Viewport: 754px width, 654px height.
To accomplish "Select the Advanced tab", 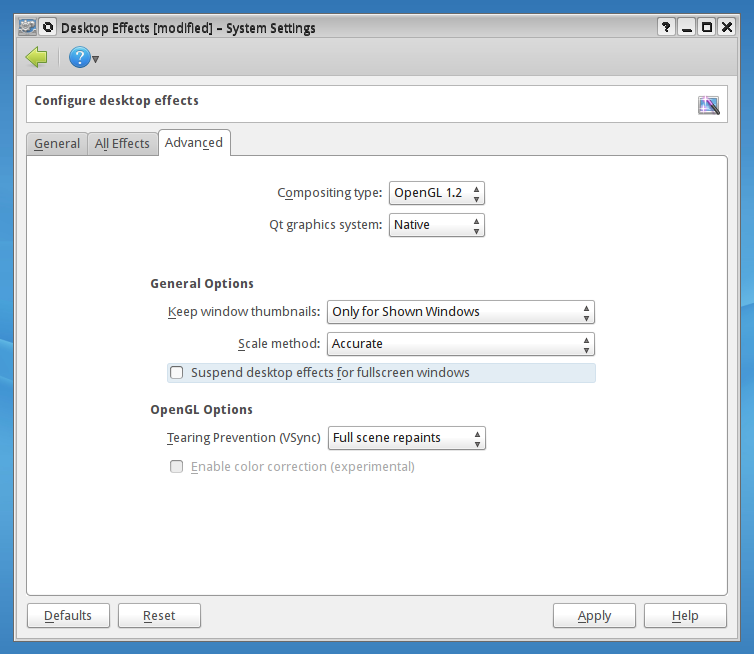I will [x=194, y=143].
